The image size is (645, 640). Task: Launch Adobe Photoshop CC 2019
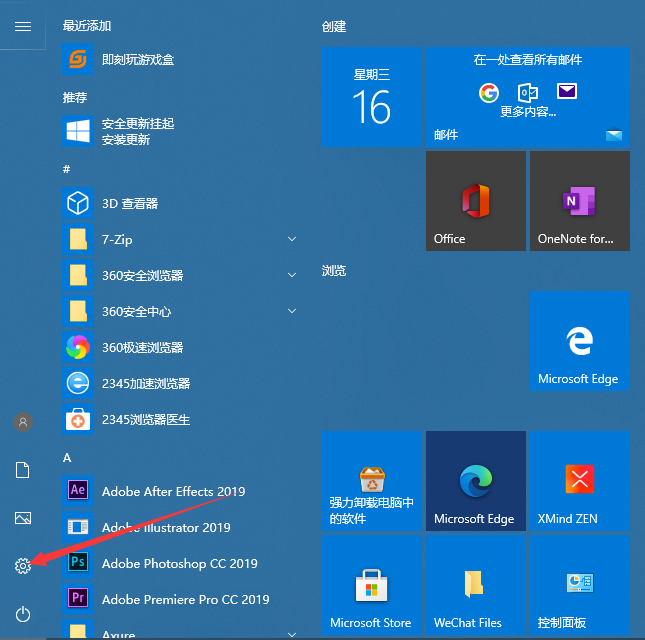point(179,564)
